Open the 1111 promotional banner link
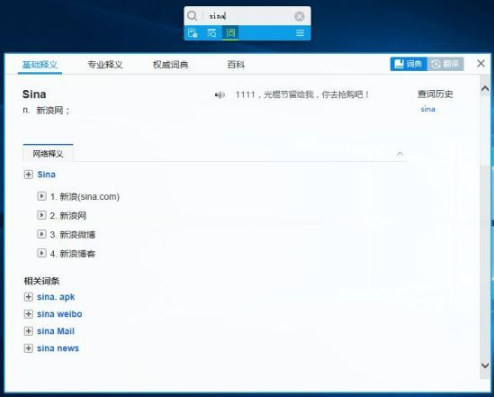494x397 pixels. coord(302,95)
